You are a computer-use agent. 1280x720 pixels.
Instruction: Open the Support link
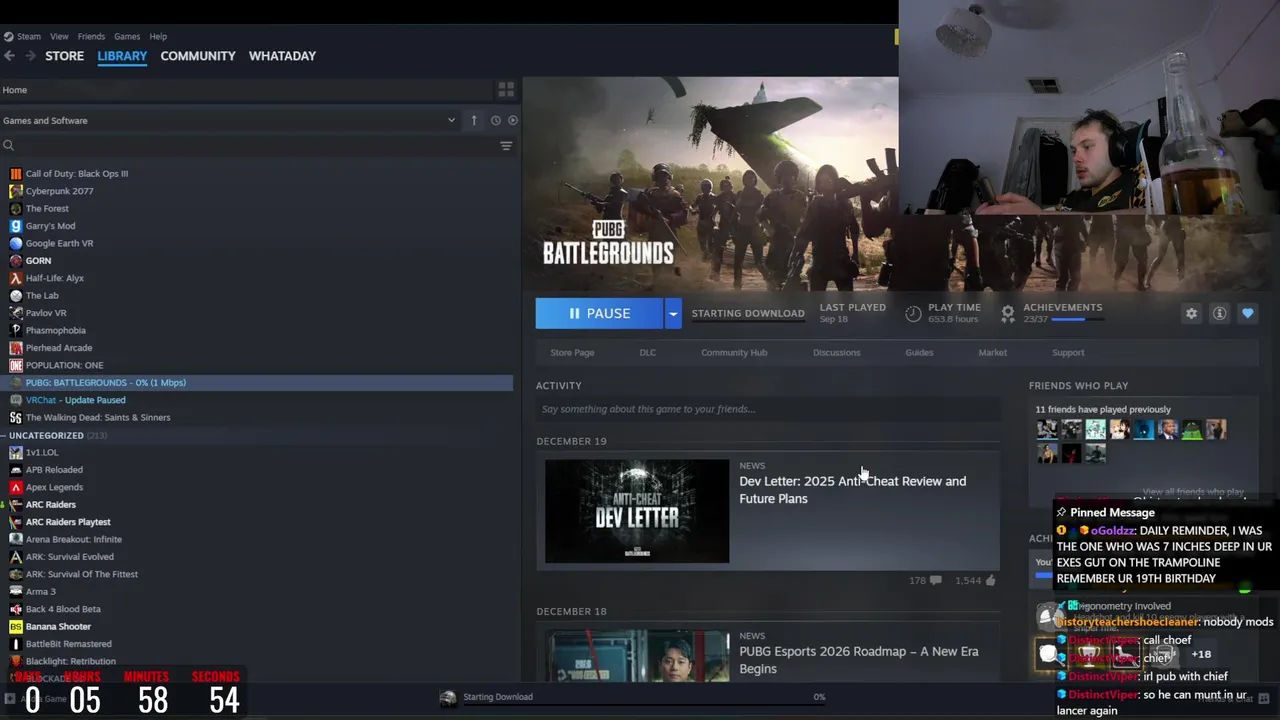[x=1068, y=352]
